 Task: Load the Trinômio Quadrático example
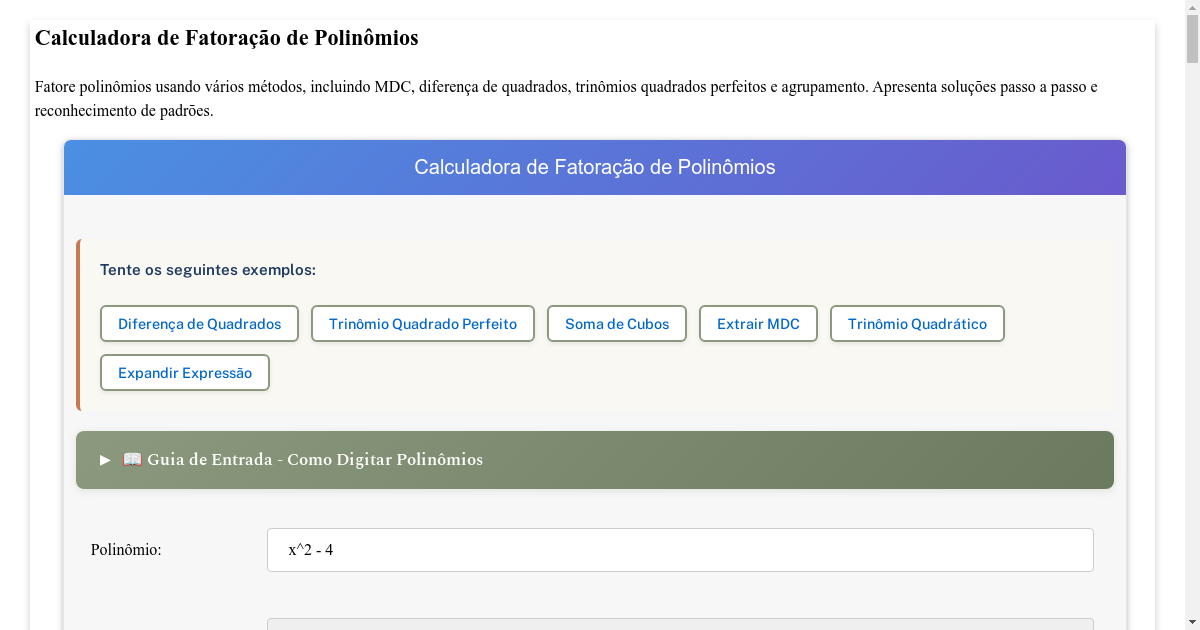[x=916, y=323]
